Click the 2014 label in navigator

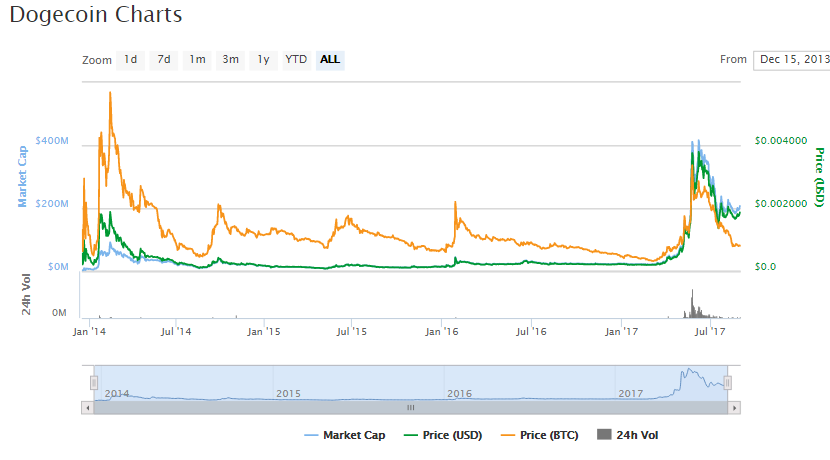[117, 393]
